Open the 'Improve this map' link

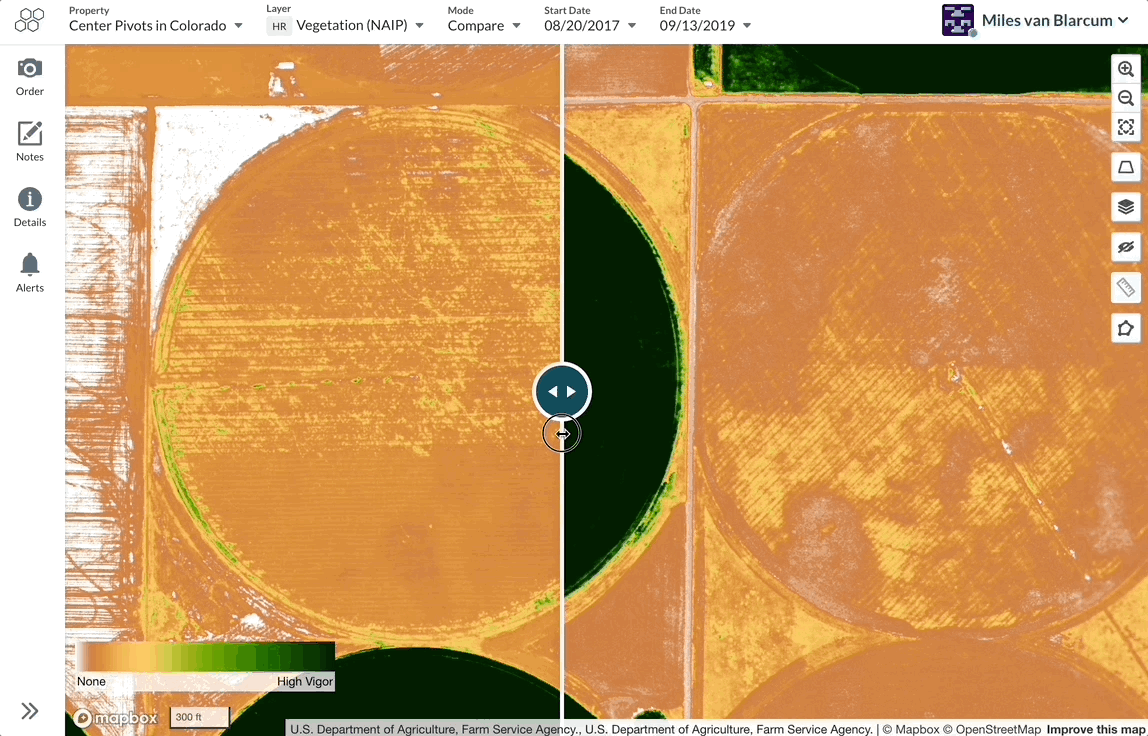coord(1096,729)
